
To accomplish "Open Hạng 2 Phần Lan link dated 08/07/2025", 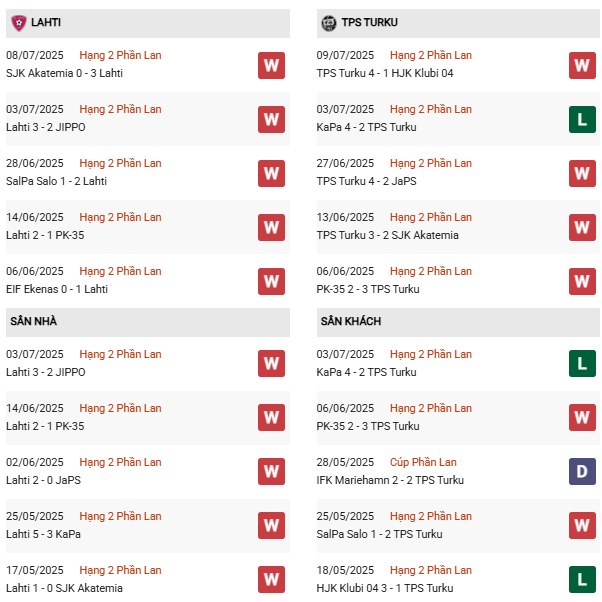I will tap(120, 55).
